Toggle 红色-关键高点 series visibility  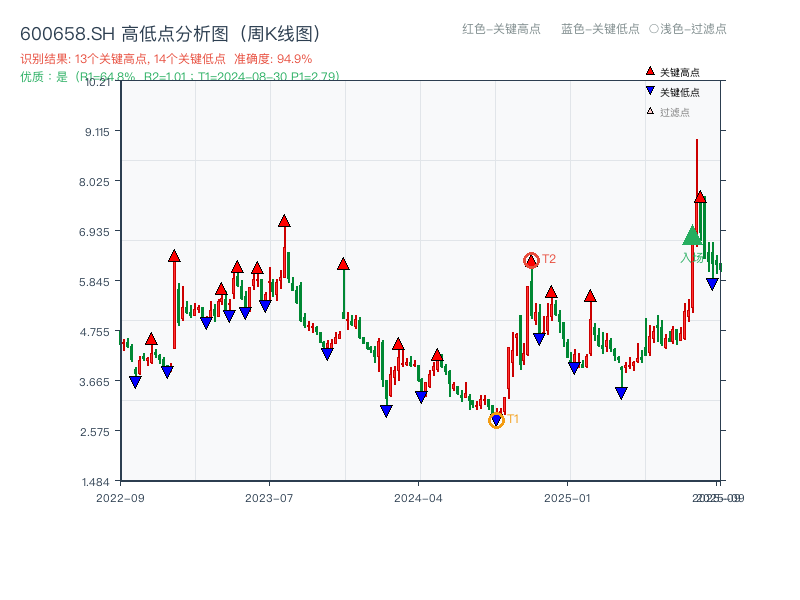coord(500,29)
